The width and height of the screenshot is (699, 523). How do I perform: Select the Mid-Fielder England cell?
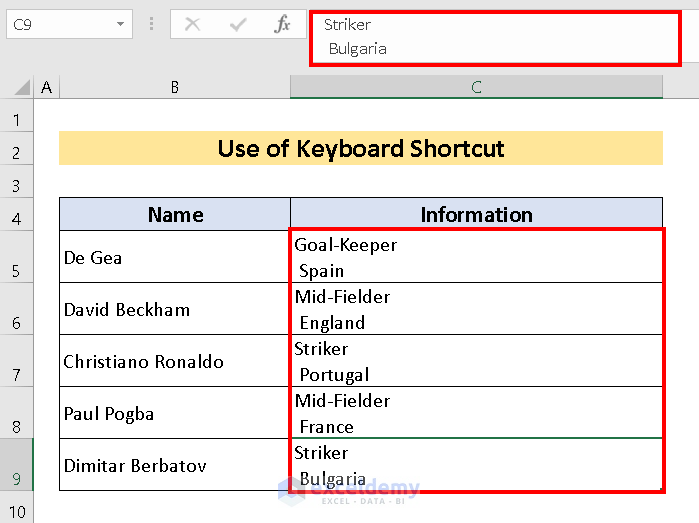[x=476, y=309]
